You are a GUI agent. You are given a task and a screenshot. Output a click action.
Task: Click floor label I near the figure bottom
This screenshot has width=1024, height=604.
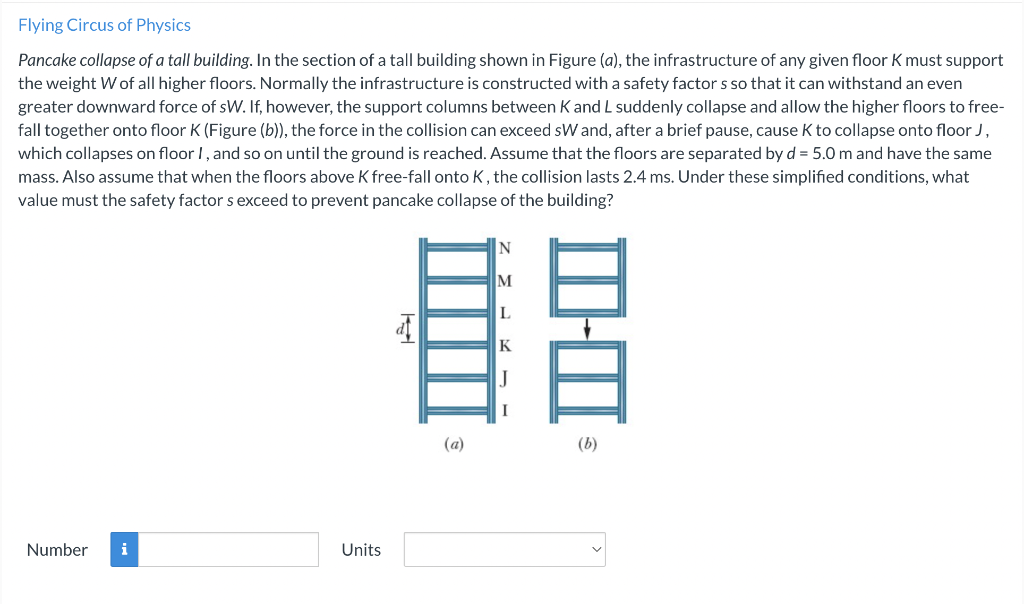[x=505, y=410]
